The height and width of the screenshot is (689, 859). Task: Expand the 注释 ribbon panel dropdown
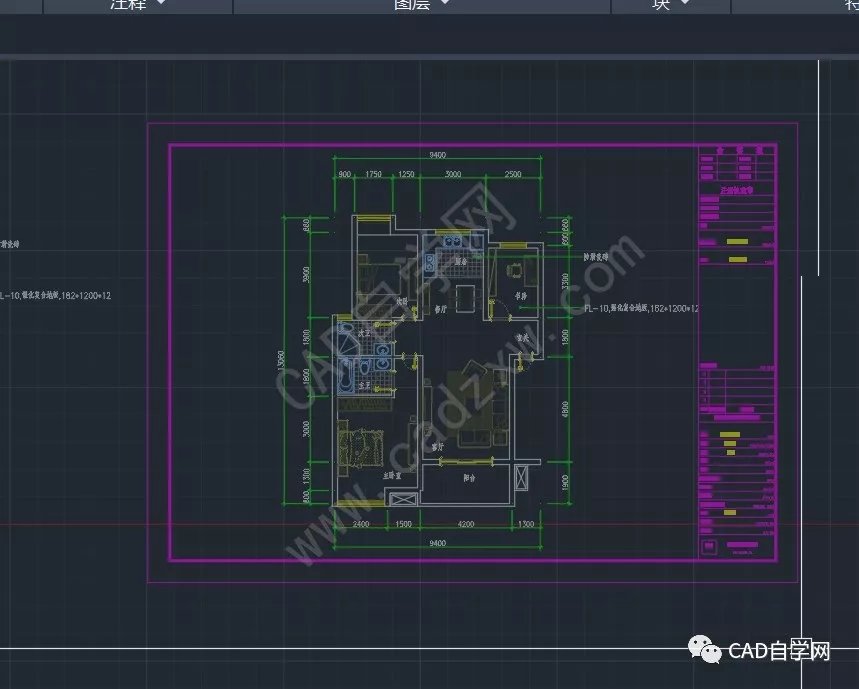tap(161, 5)
